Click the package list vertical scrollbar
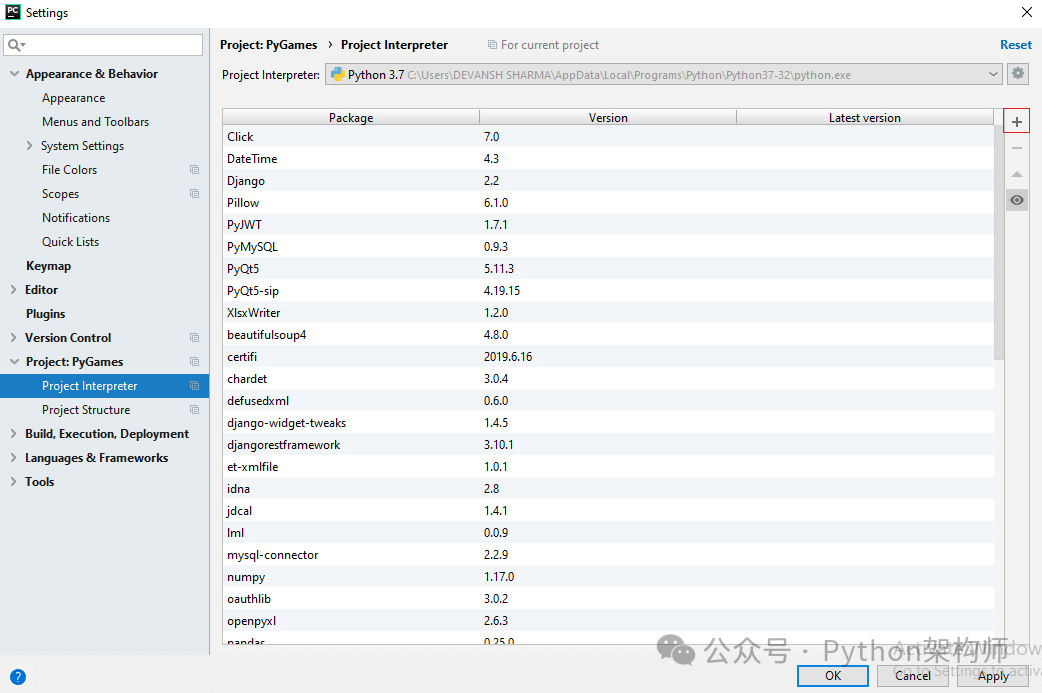 [x=999, y=243]
